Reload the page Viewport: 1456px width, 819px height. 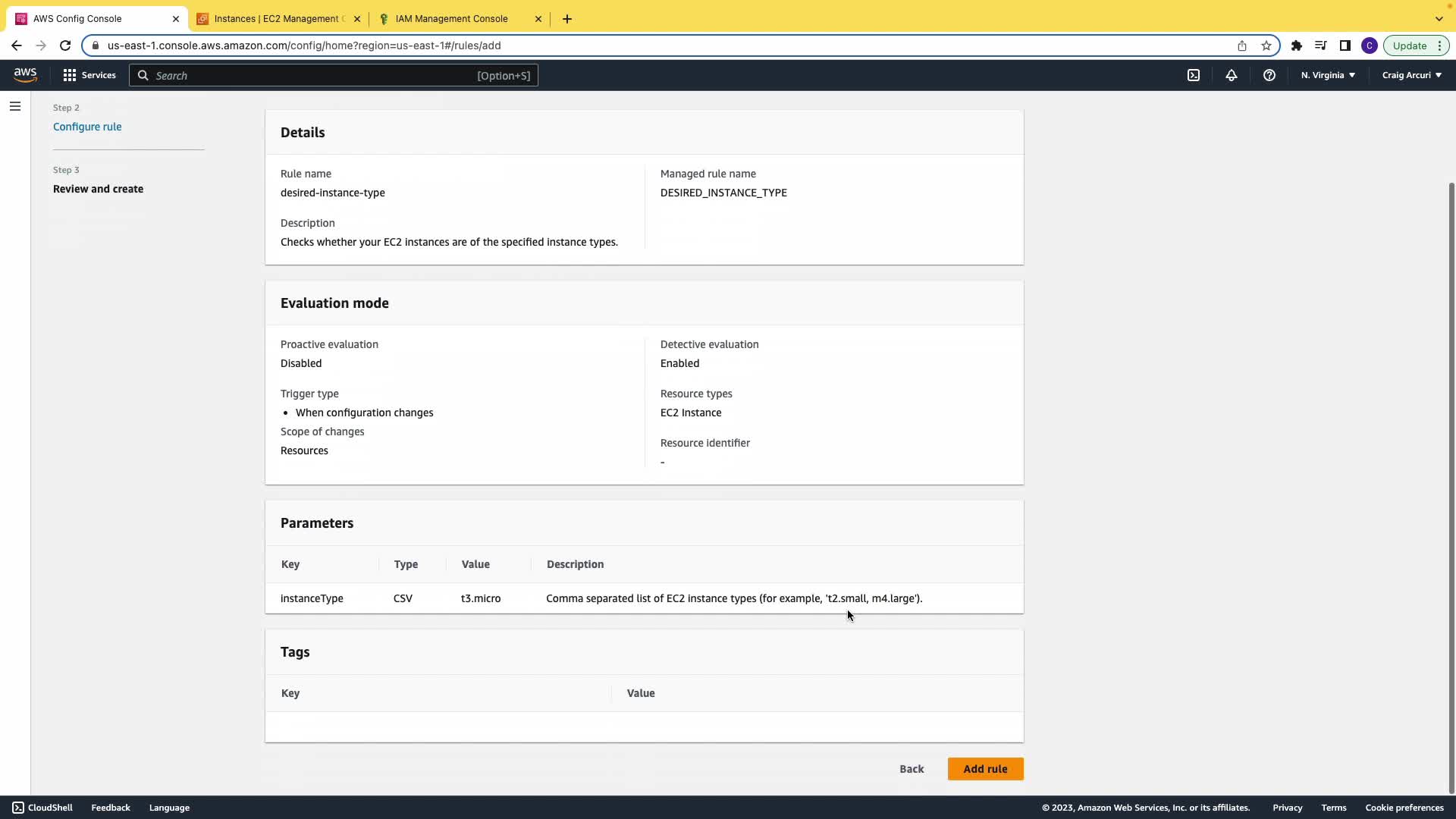65,45
